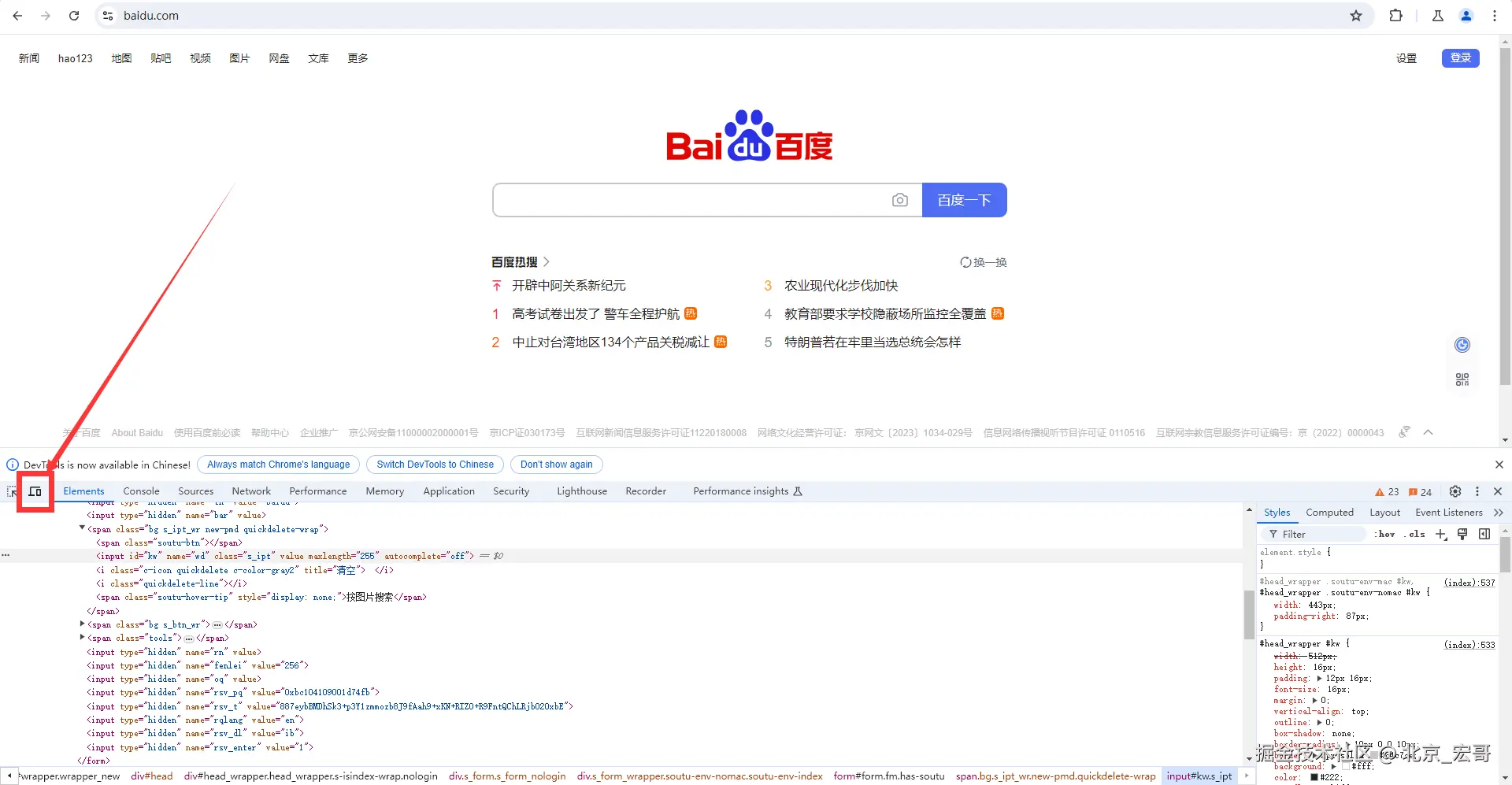Activate the inspect element picker icon
The height and width of the screenshot is (785, 1512).
[x=12, y=491]
